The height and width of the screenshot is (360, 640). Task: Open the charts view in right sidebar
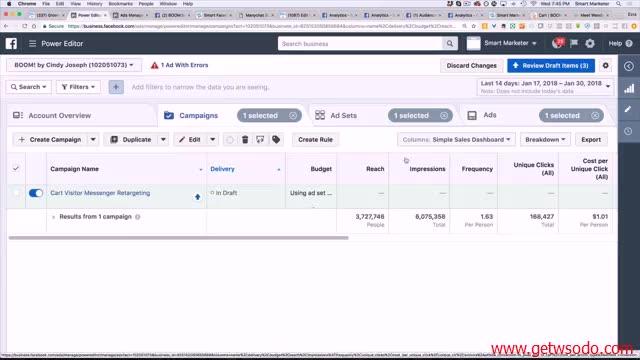pos(629,88)
